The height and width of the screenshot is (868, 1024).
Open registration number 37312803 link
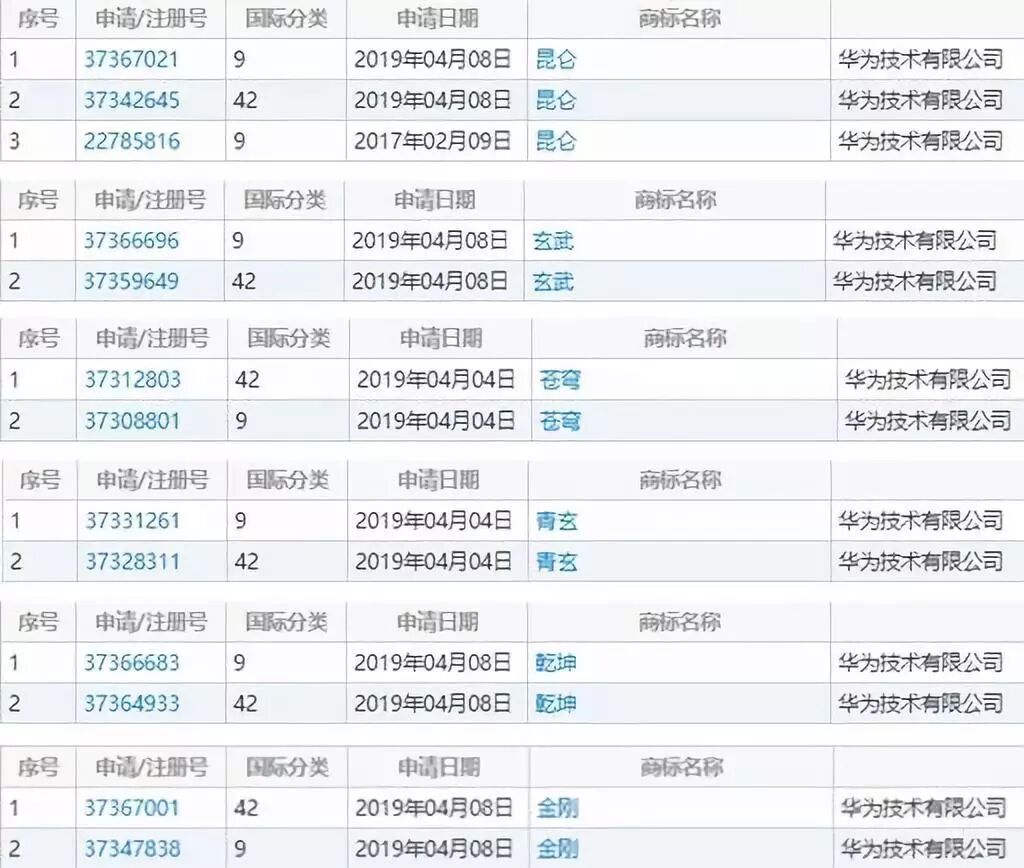[133, 379]
